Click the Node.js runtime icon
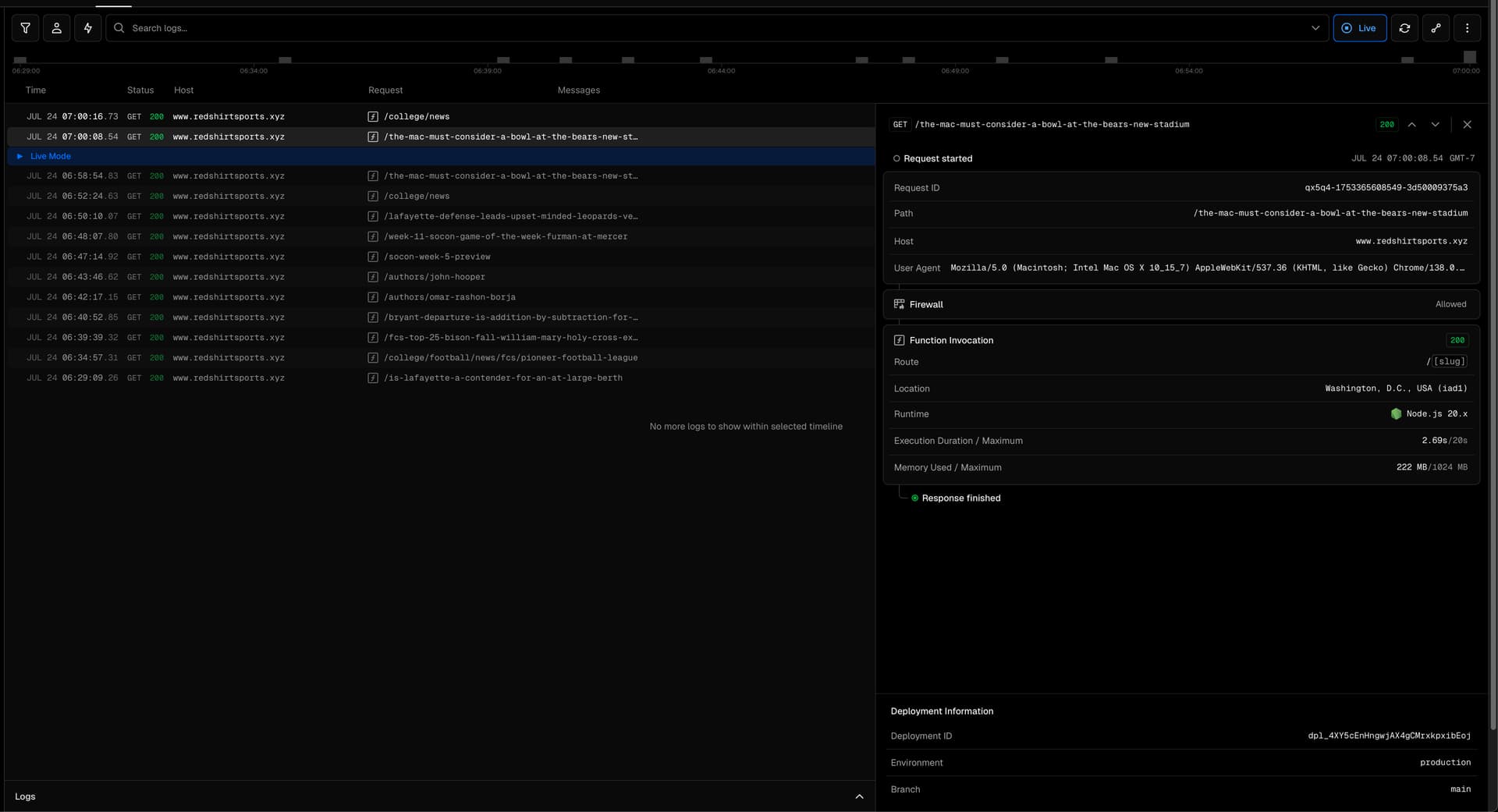The image size is (1498, 812). [x=1396, y=414]
